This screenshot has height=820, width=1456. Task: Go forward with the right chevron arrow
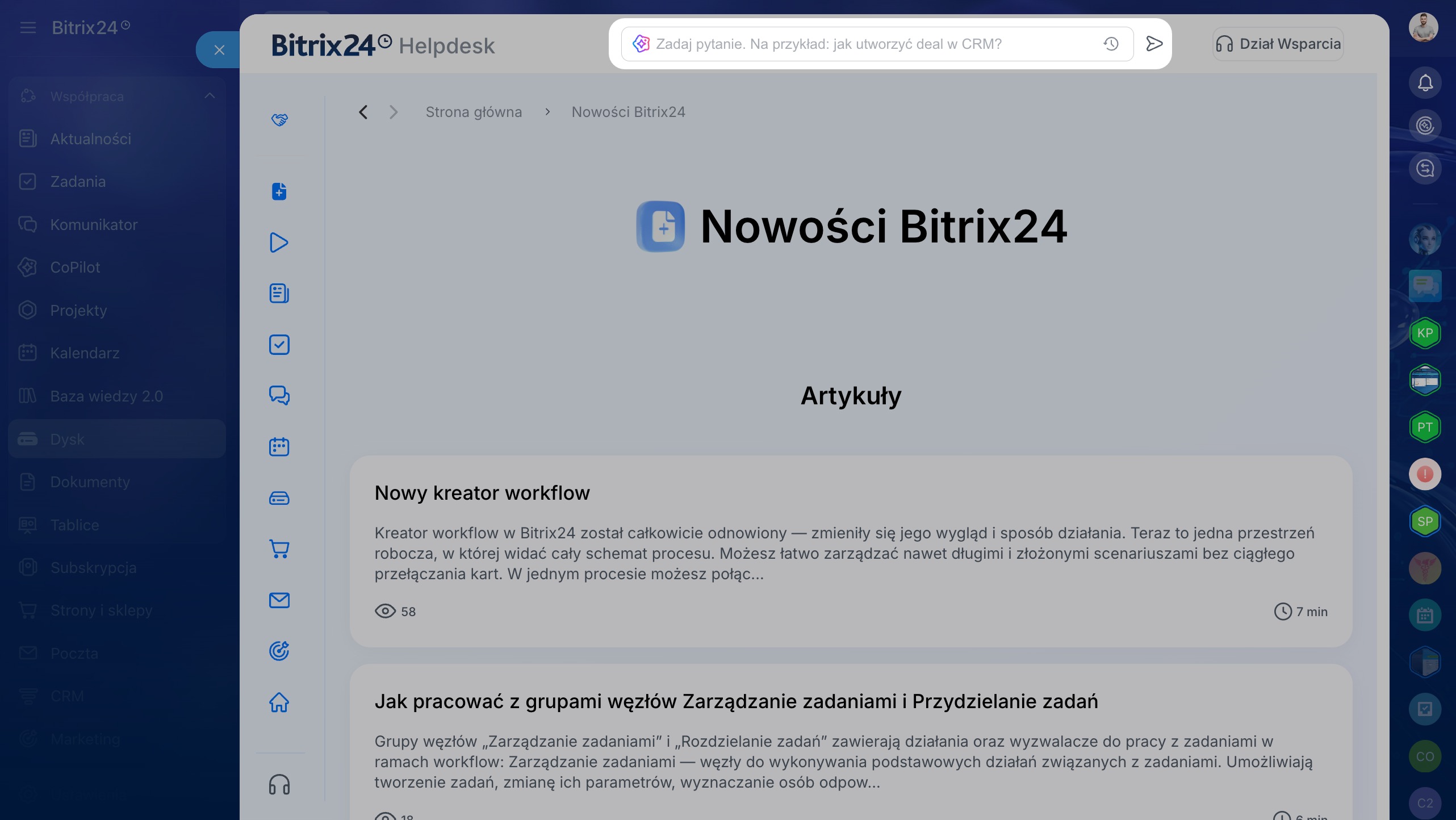tap(394, 112)
